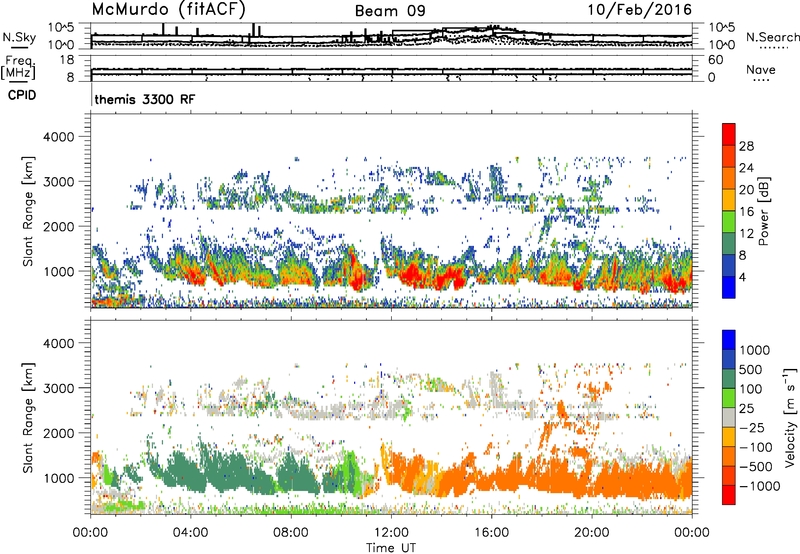Viewport: 800px width, 554px height.
Task: Click the '2000' tick on velocity panel axis
Action: coord(59,433)
